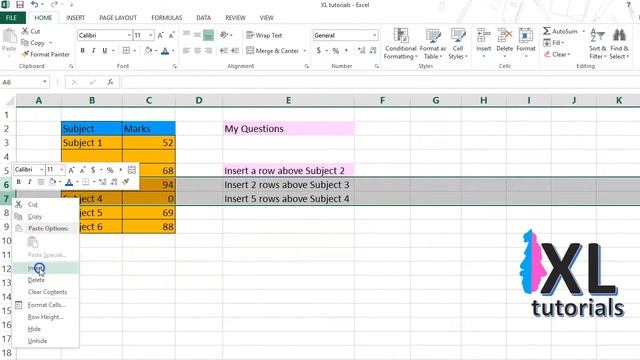Click the Increase Indent icon
This screenshot has height=360, width=640.
point(235,51)
